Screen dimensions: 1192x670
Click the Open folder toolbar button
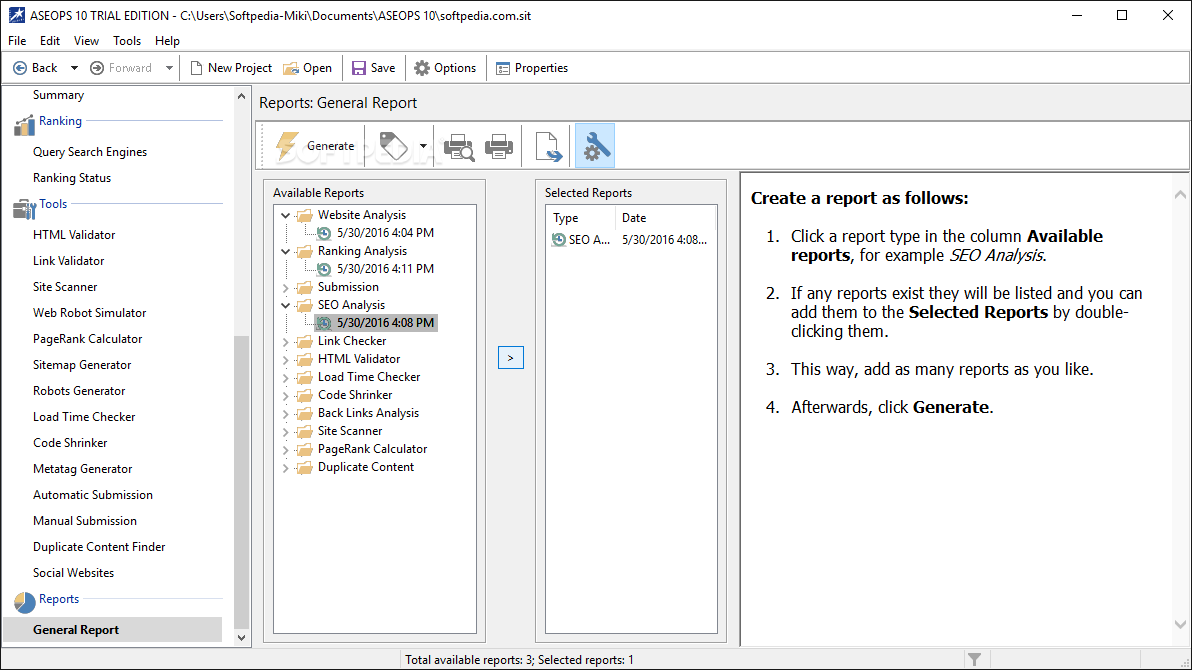click(307, 68)
